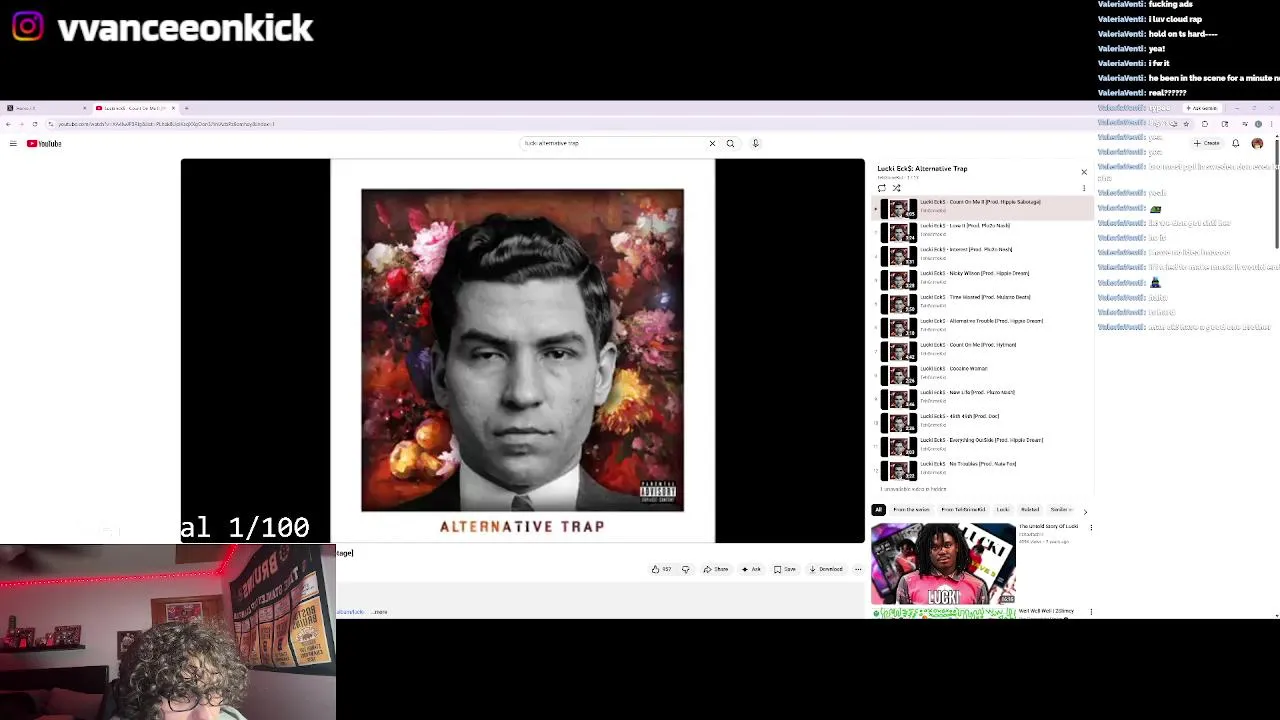Open the Create button in YouTube header
The image size is (1280, 720).
click(x=1206, y=144)
